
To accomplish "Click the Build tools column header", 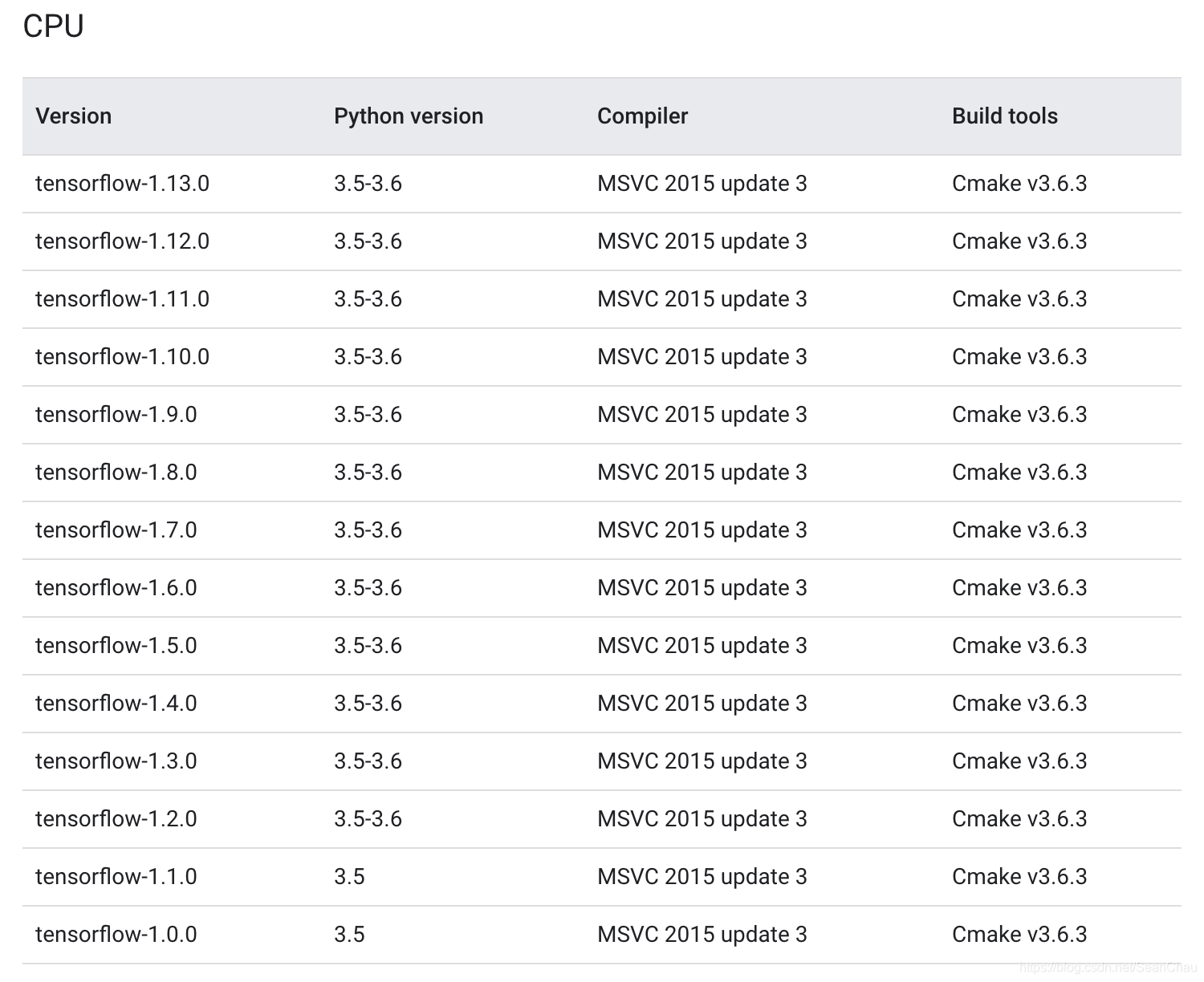I will click(1005, 116).
